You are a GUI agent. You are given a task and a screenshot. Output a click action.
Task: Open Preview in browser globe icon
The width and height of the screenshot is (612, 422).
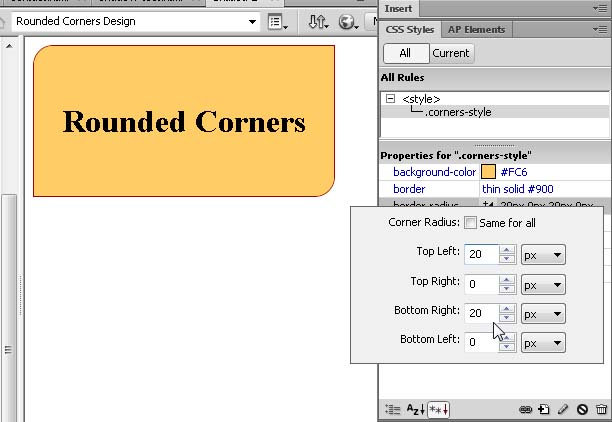click(348, 21)
